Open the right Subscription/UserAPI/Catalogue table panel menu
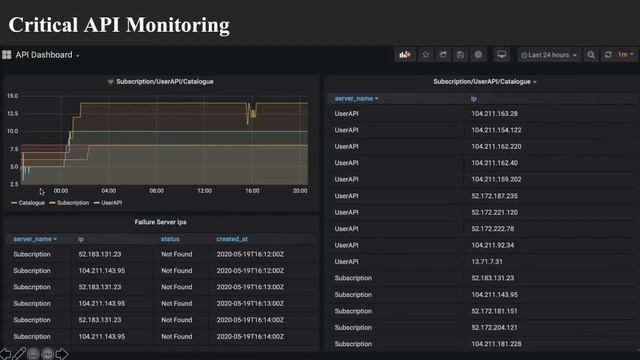The image size is (640, 360). pyautogui.click(x=484, y=82)
